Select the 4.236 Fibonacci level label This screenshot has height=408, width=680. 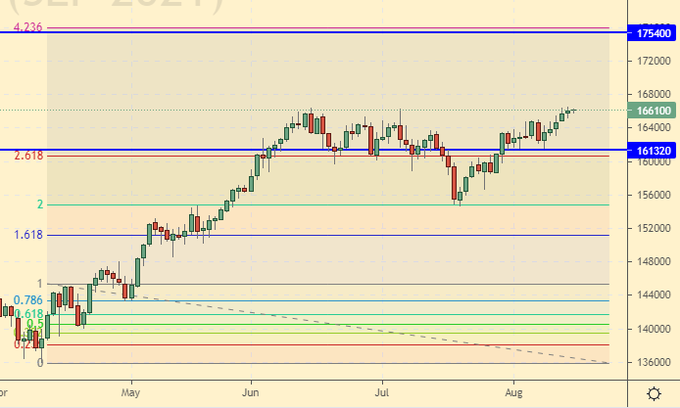tap(26, 27)
